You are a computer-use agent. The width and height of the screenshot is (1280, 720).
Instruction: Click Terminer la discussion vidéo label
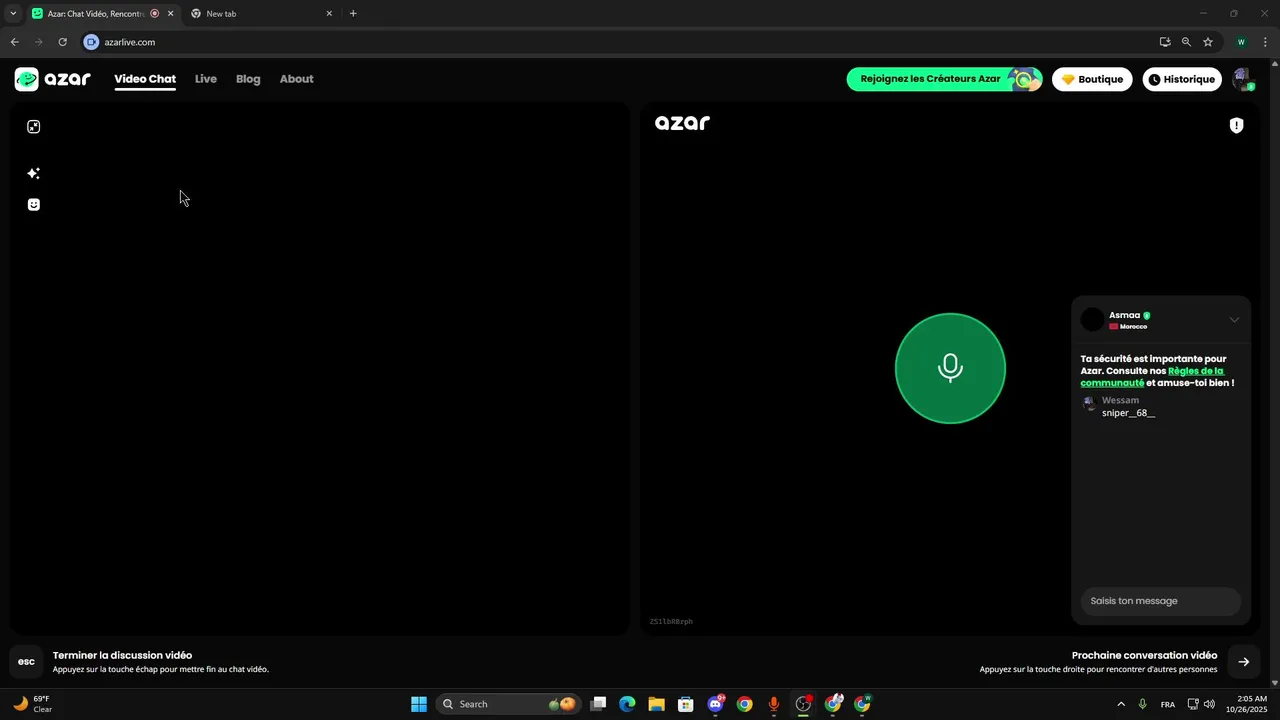(x=122, y=656)
